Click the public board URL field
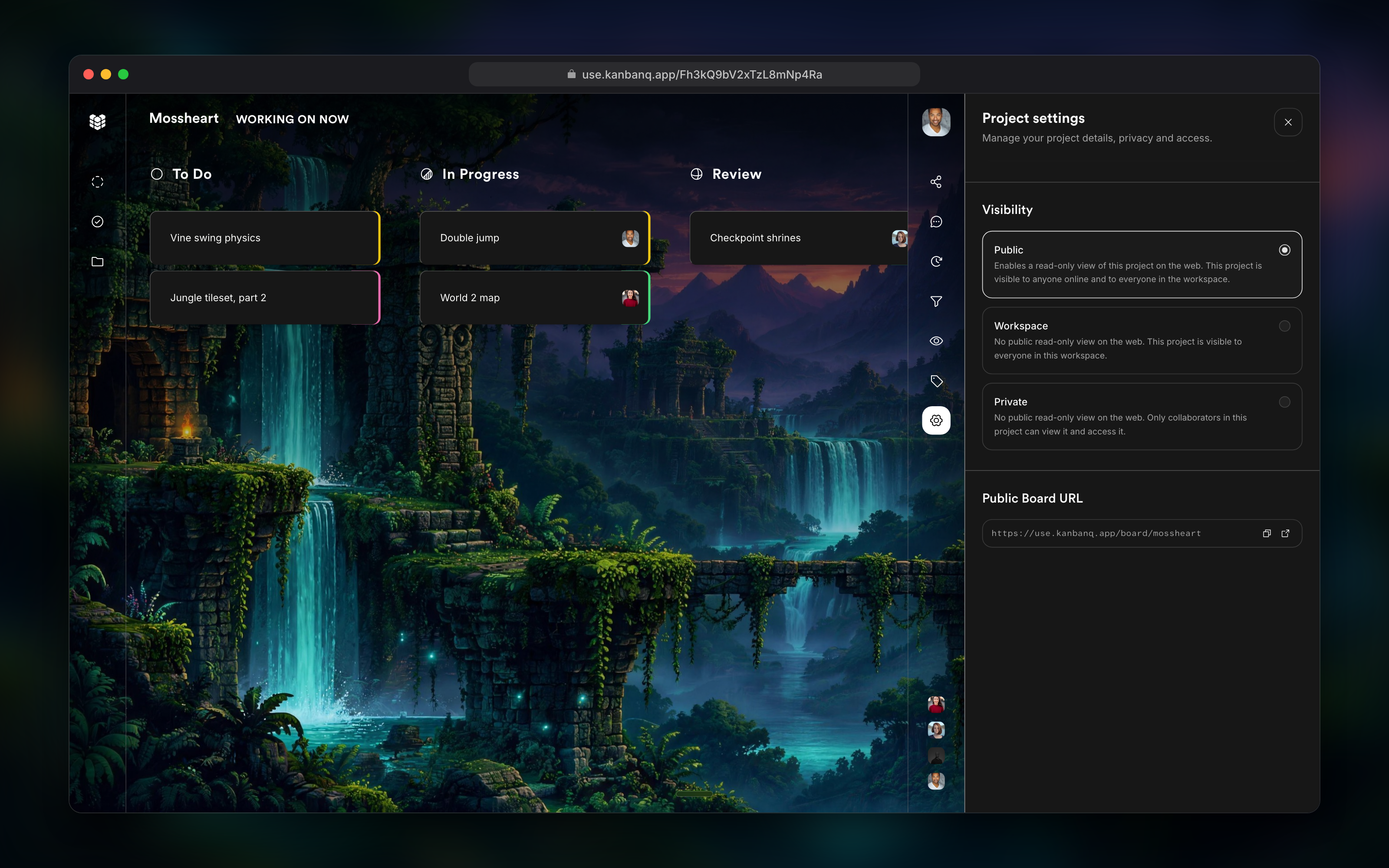 click(1142, 533)
